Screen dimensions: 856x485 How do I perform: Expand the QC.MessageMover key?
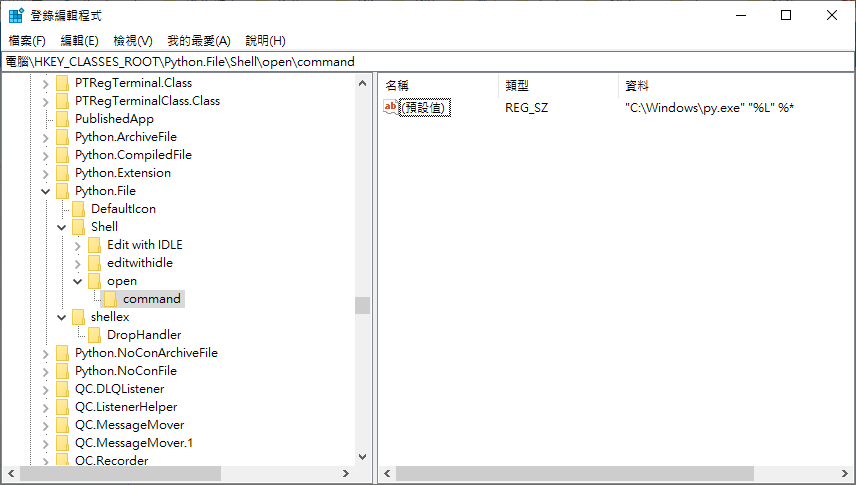click(46, 426)
